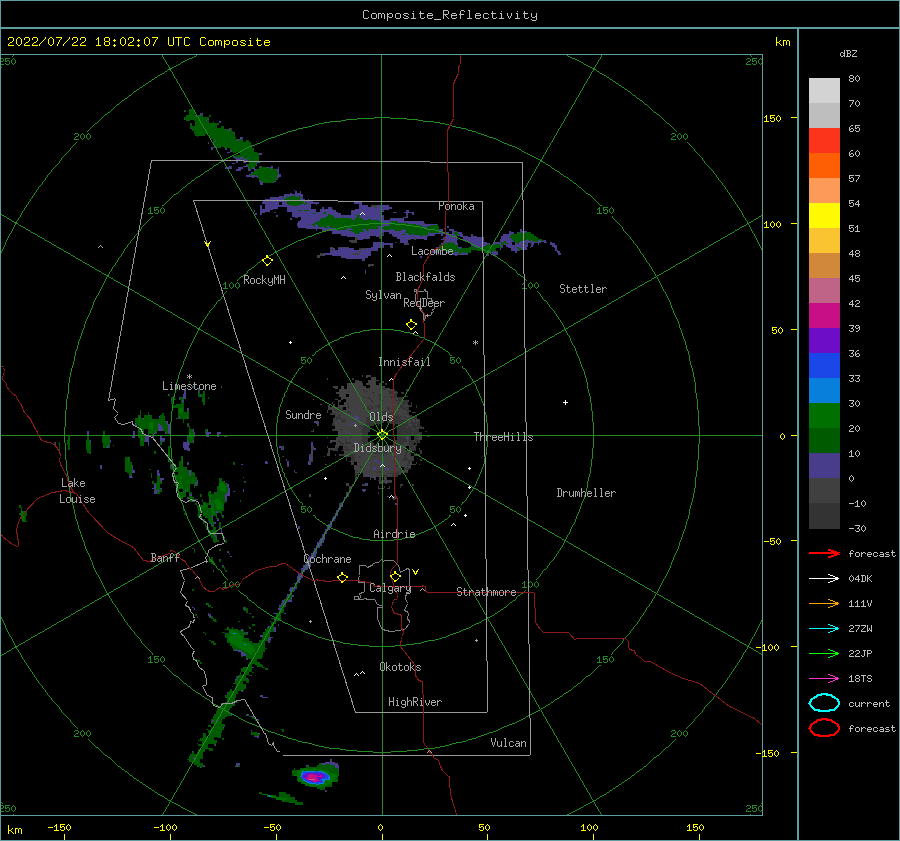Click the intense storm cell south of Vulcan region

click(x=315, y=777)
